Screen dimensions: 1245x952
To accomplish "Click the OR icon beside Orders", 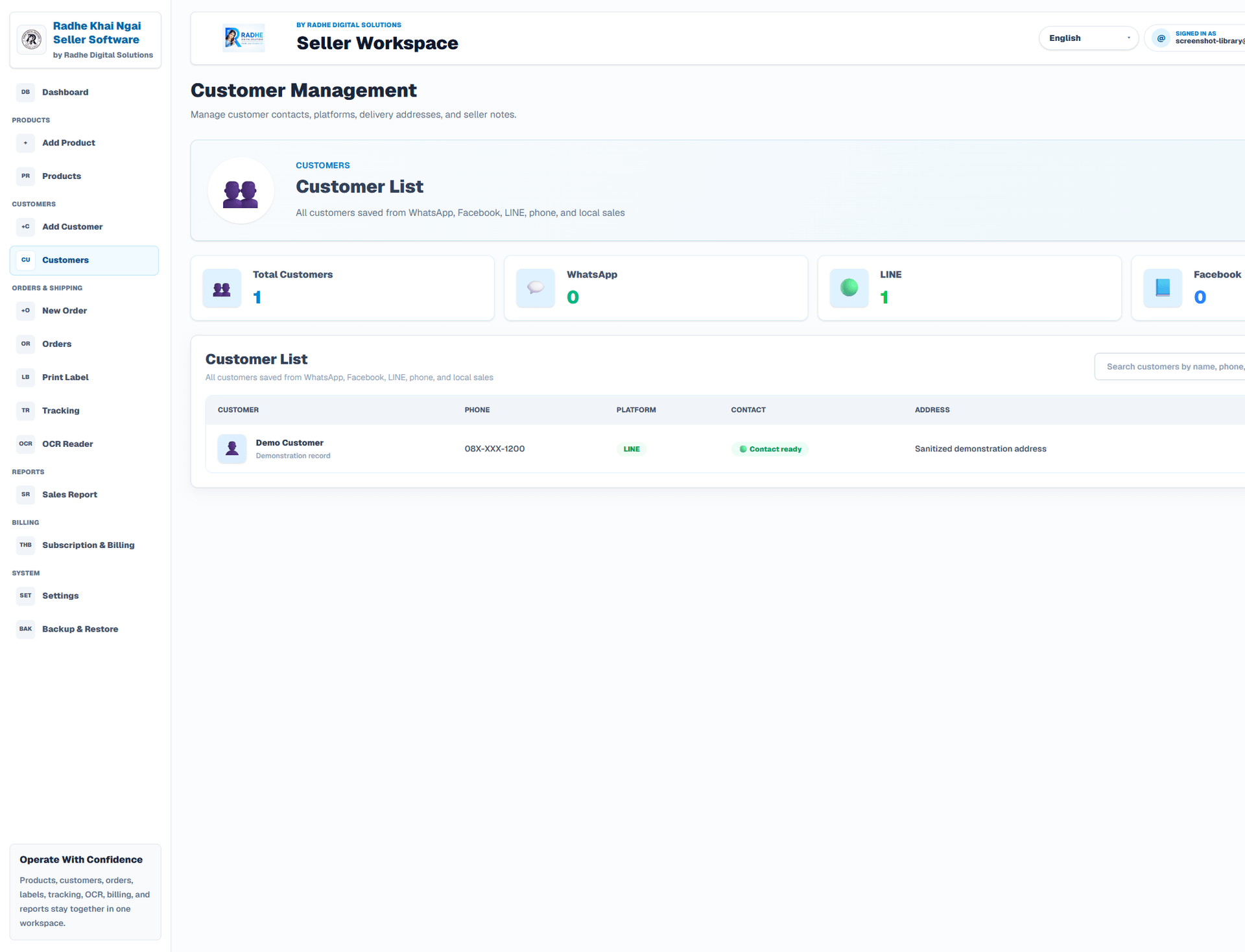I will pyautogui.click(x=25, y=344).
